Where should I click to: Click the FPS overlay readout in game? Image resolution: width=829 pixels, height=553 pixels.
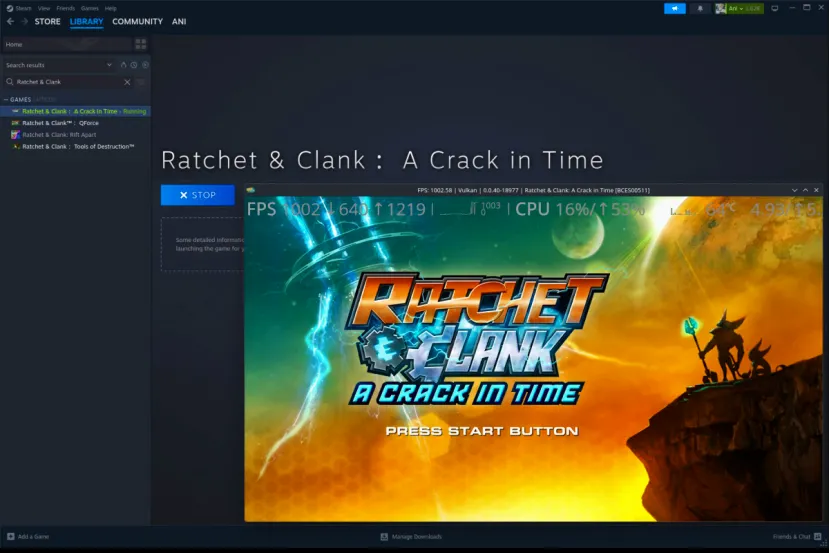(x=336, y=209)
